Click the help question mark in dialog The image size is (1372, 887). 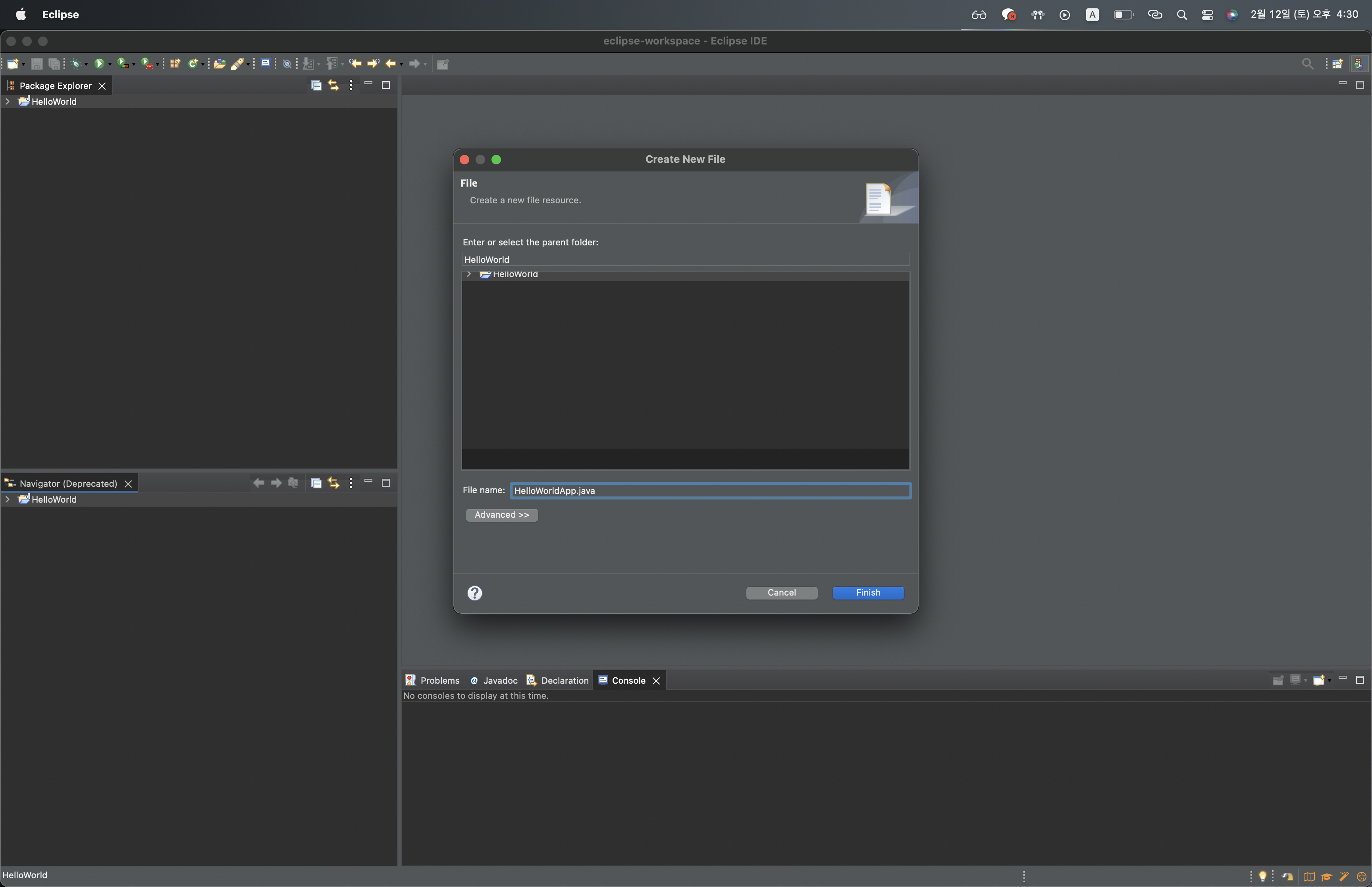tap(474, 593)
